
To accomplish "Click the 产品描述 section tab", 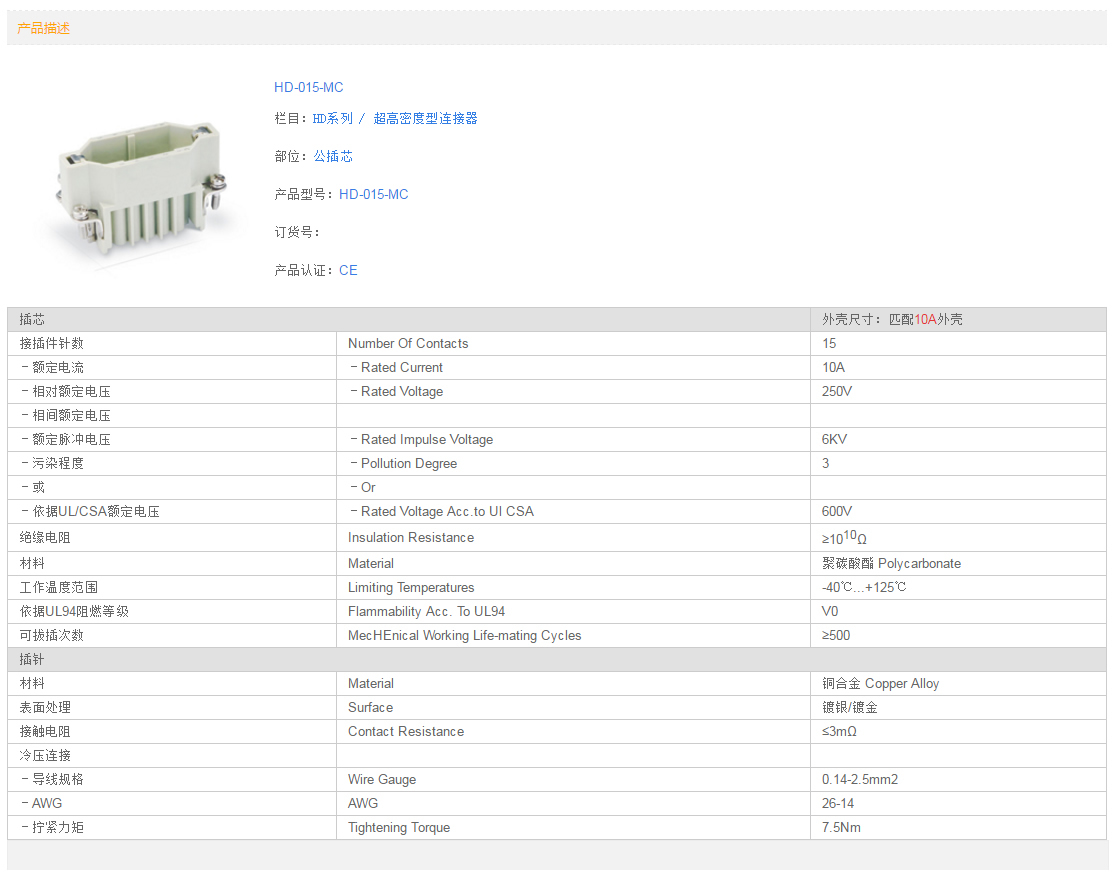I will coord(44,28).
